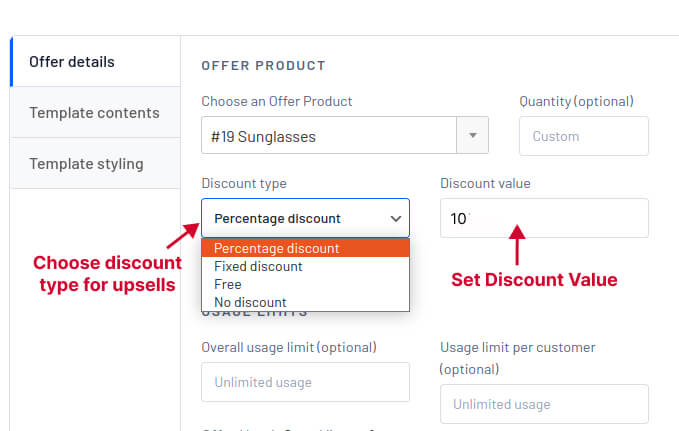Click Usage limit per customer input
This screenshot has height=431, width=679.
544,404
